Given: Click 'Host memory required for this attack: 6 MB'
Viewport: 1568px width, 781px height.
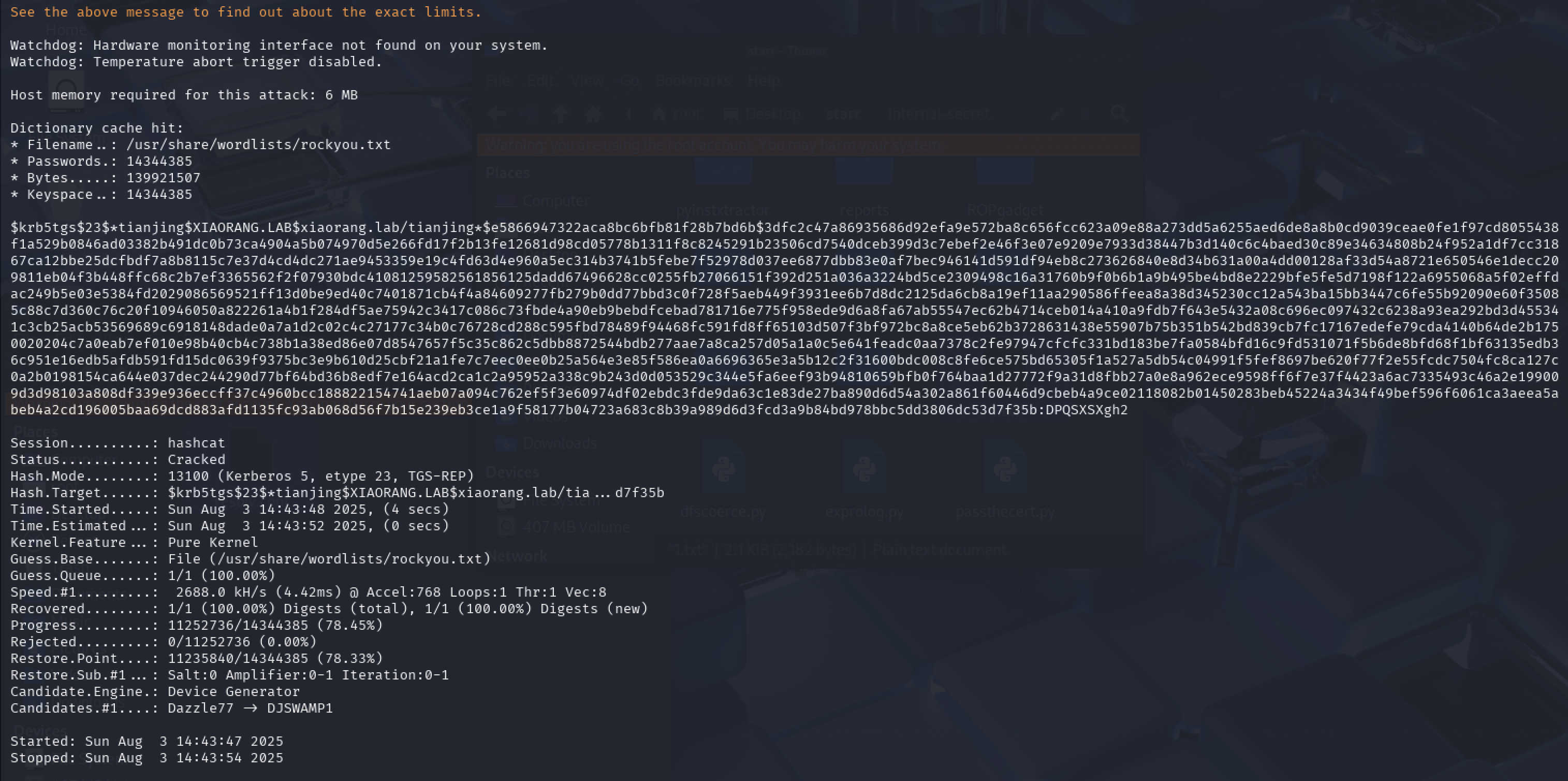Looking at the screenshot, I should (184, 95).
